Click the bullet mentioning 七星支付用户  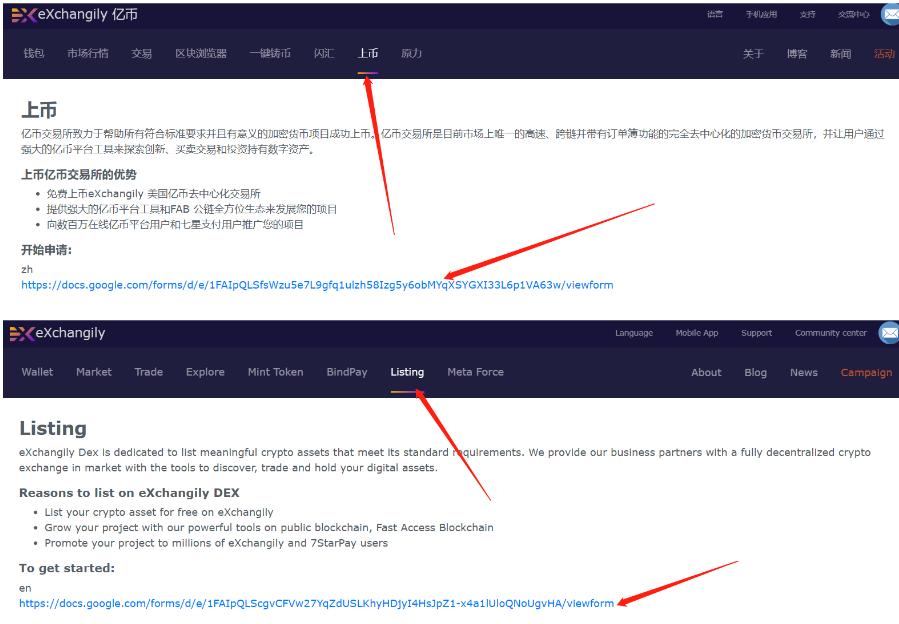coord(175,225)
